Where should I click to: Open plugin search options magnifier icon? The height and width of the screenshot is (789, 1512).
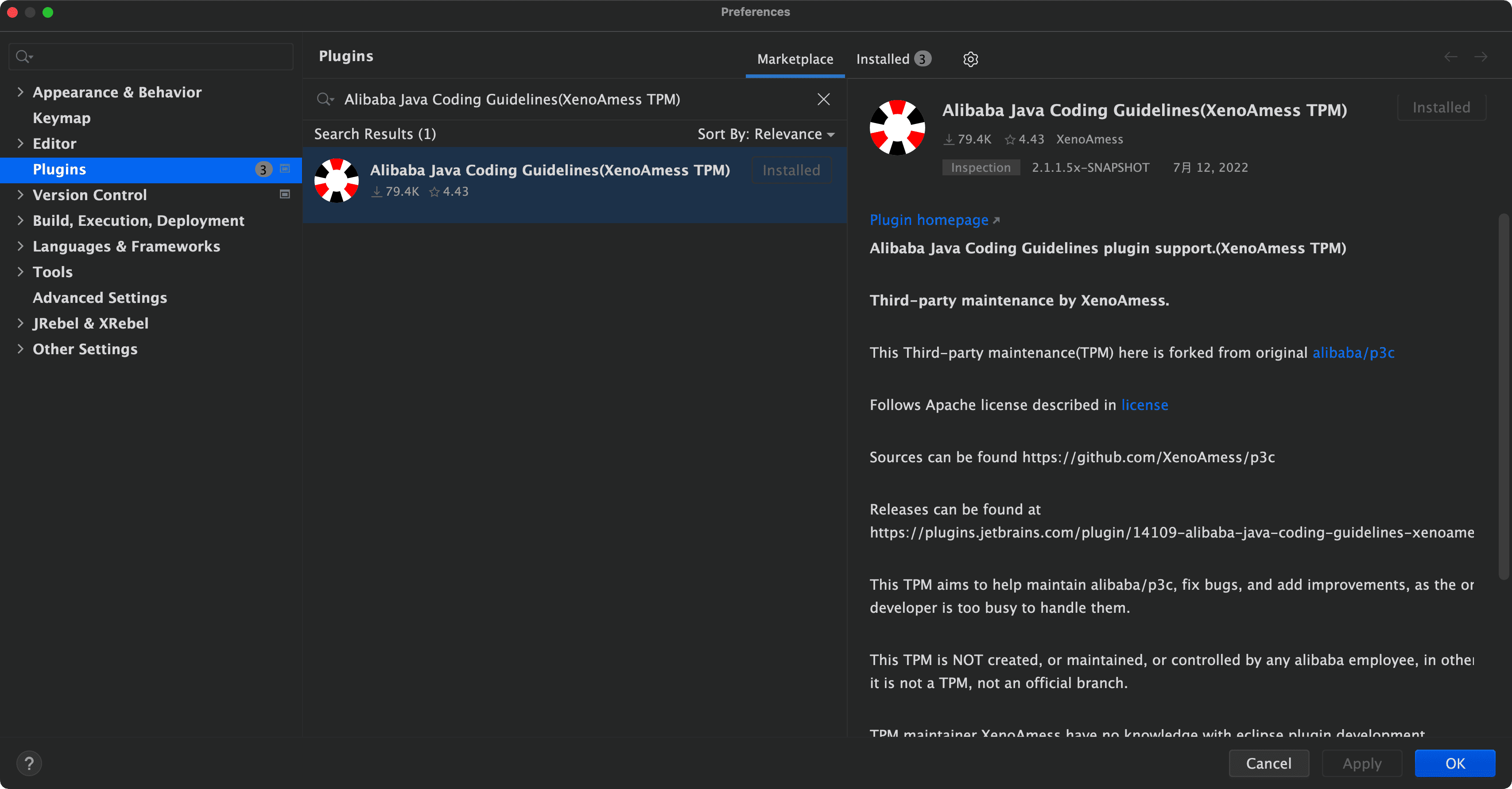click(325, 99)
